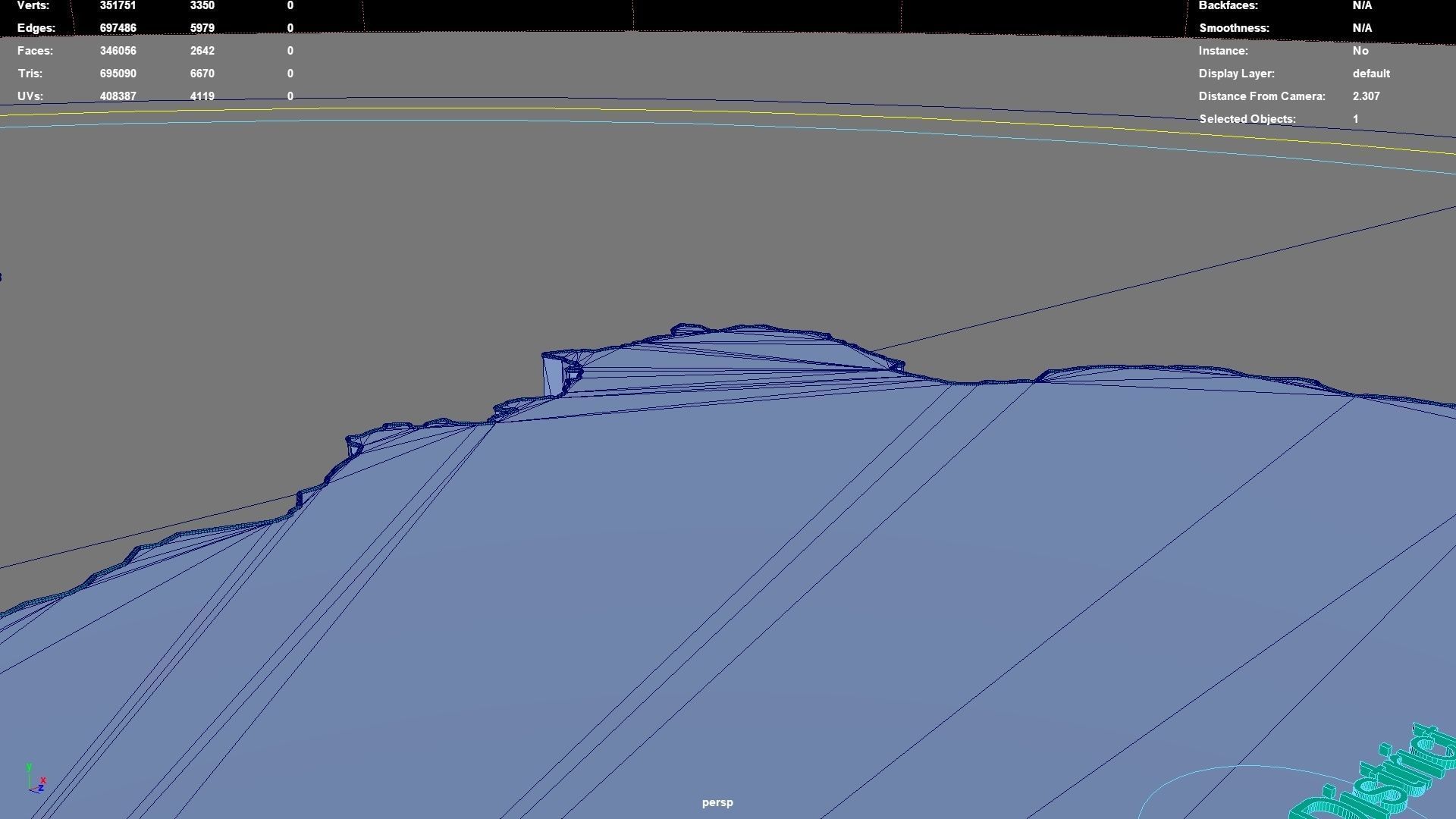The width and height of the screenshot is (1456, 819).
Task: Click the 'Edges:' poly count label
Action: pos(36,28)
